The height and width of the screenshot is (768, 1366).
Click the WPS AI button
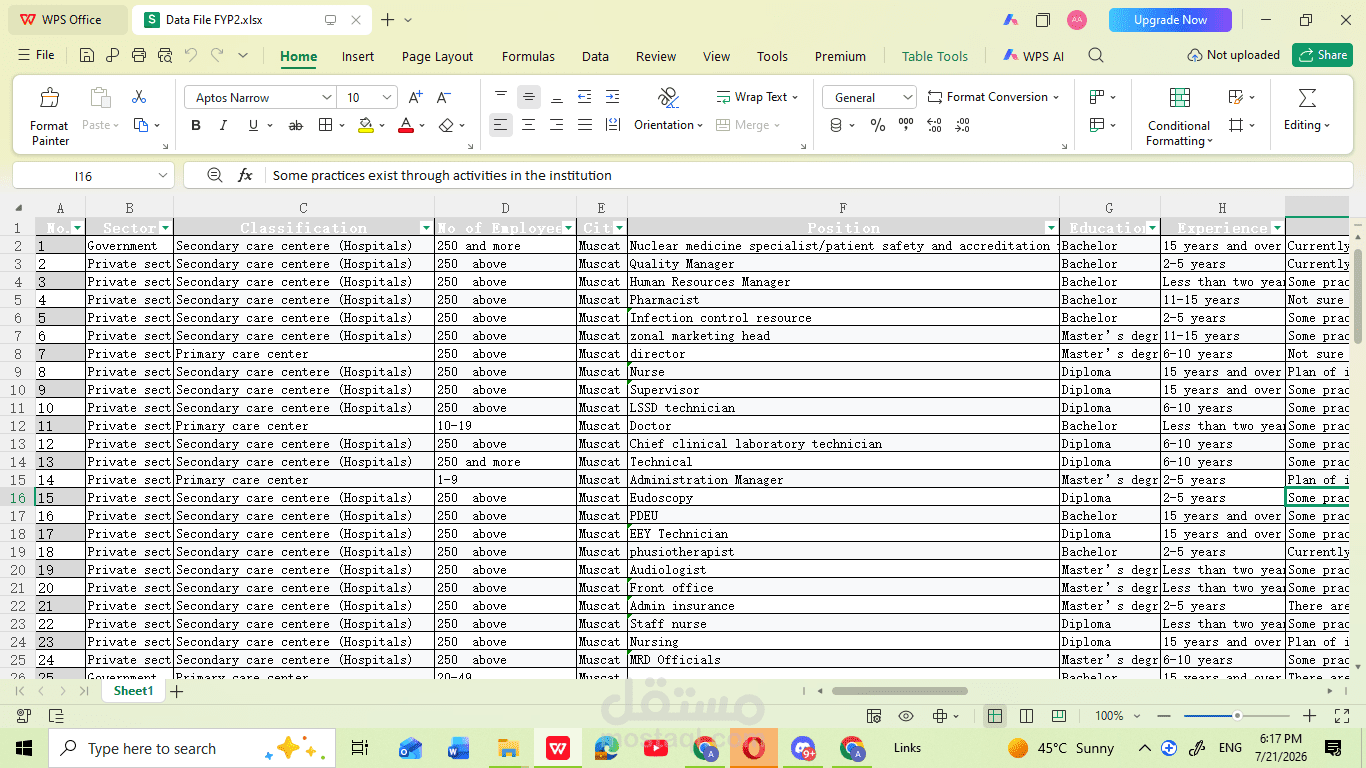[x=1033, y=56]
